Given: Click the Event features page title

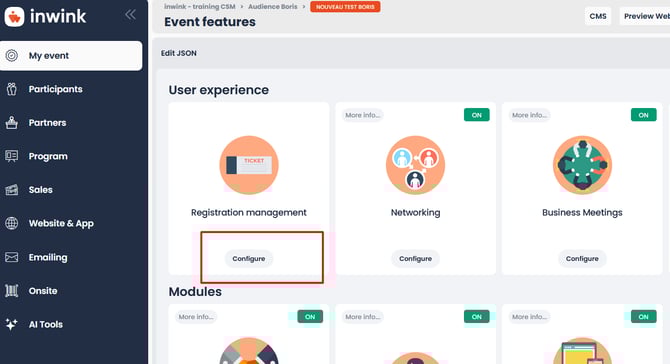Looking at the screenshot, I should coord(210,22).
